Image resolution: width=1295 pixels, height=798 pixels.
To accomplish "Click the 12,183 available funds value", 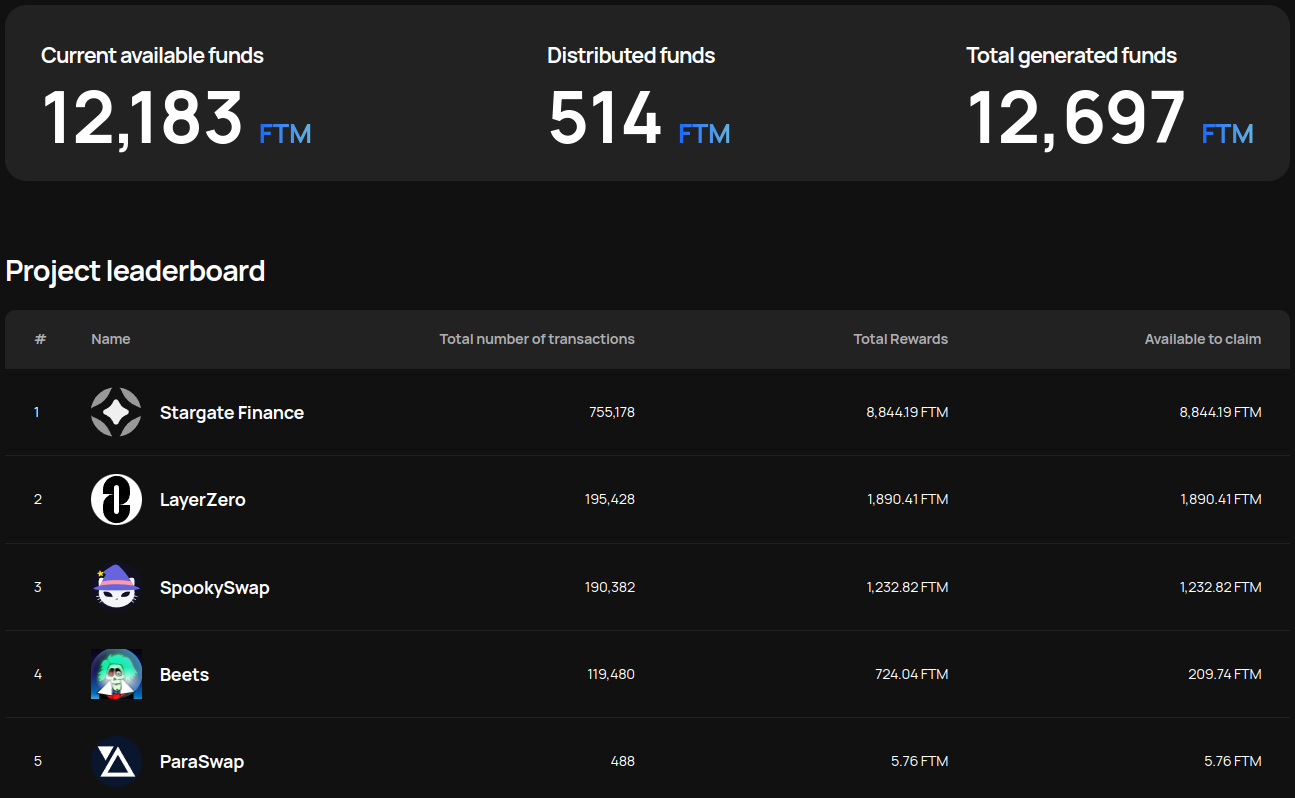I will [x=143, y=118].
